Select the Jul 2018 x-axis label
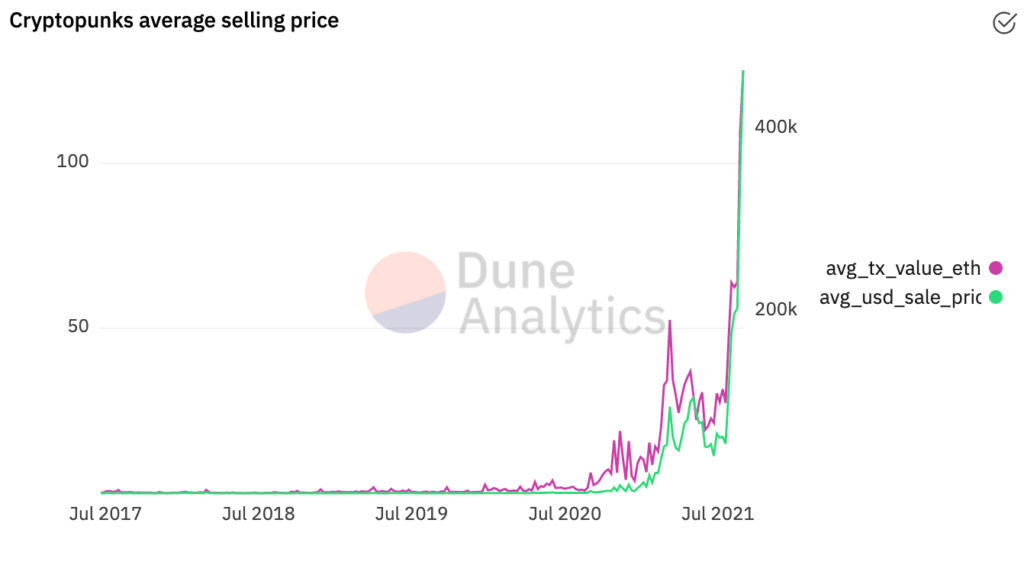 (258, 513)
